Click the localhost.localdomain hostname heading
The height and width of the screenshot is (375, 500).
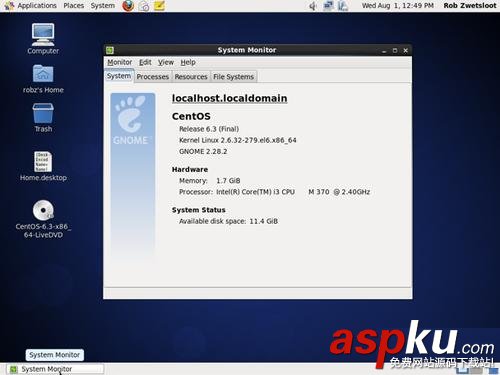229,99
